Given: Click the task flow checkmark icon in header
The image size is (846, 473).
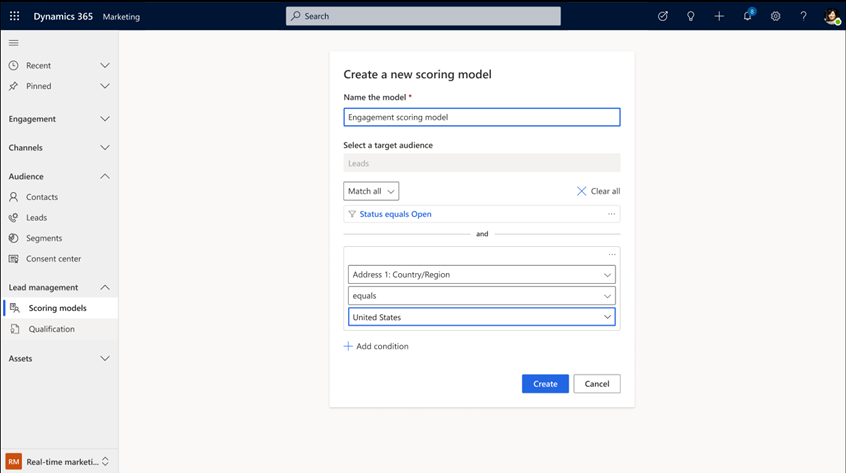Looking at the screenshot, I should (663, 16).
